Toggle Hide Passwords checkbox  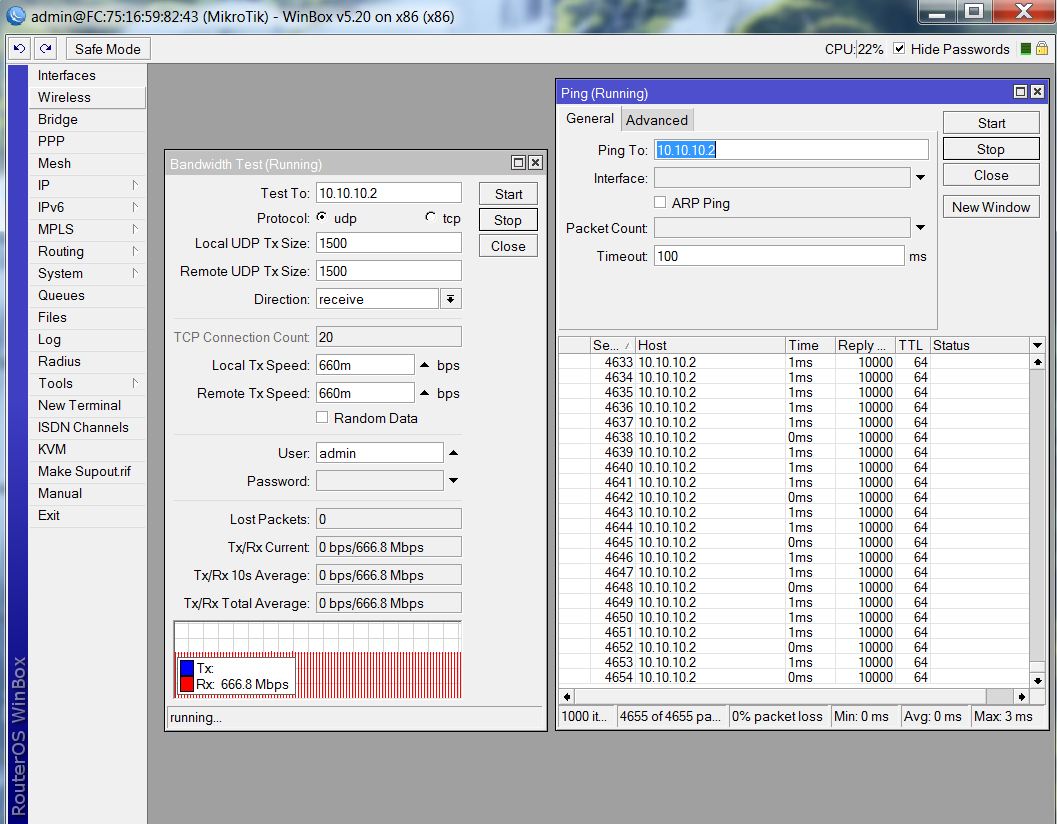point(899,49)
